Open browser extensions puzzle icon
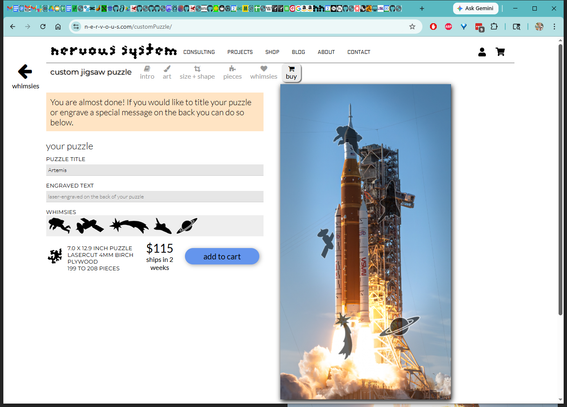 [x=494, y=26]
